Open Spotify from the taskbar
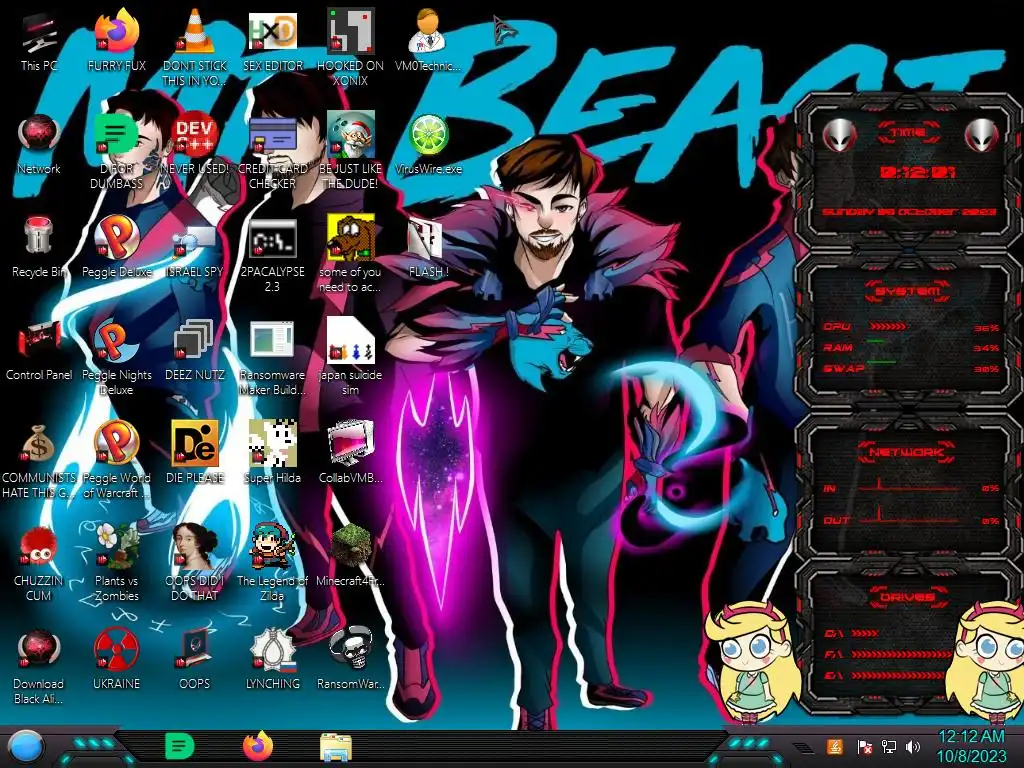This screenshot has width=1024, height=768. [x=179, y=746]
